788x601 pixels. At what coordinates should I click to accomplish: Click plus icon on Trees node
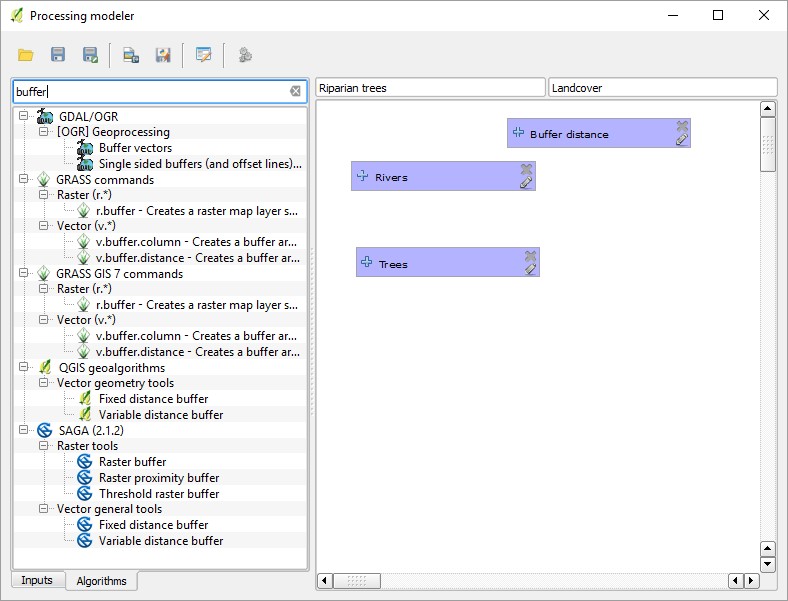[367, 262]
